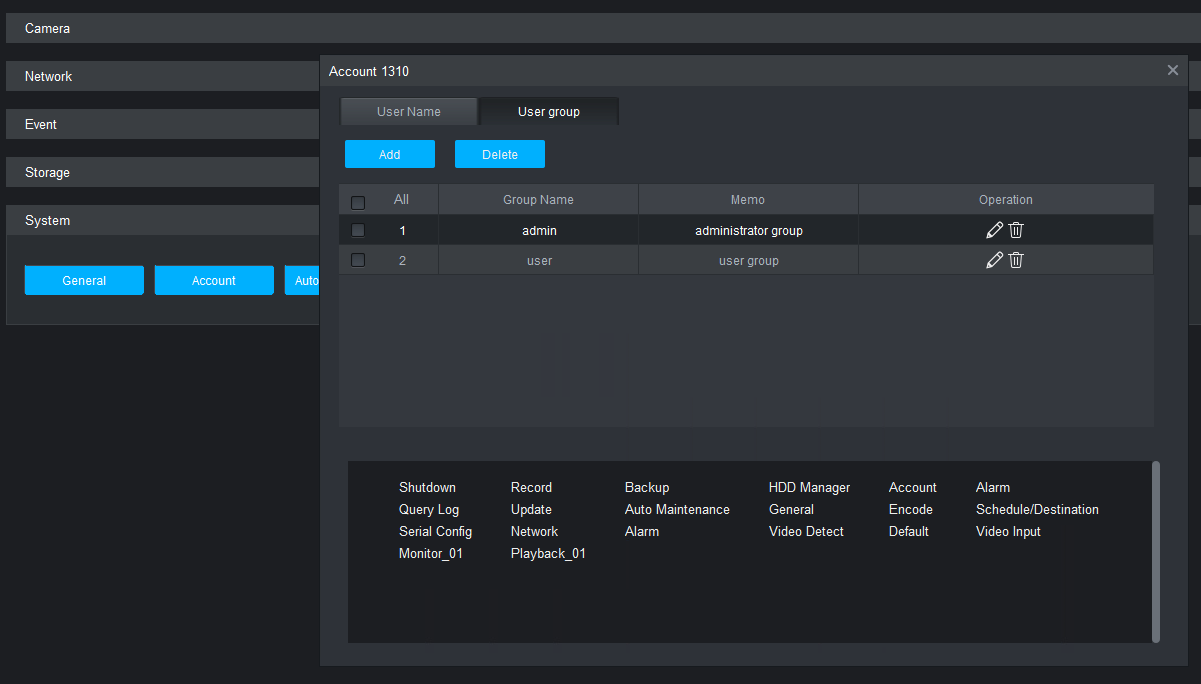
Task: Click row number 1 cell
Action: [402, 231]
